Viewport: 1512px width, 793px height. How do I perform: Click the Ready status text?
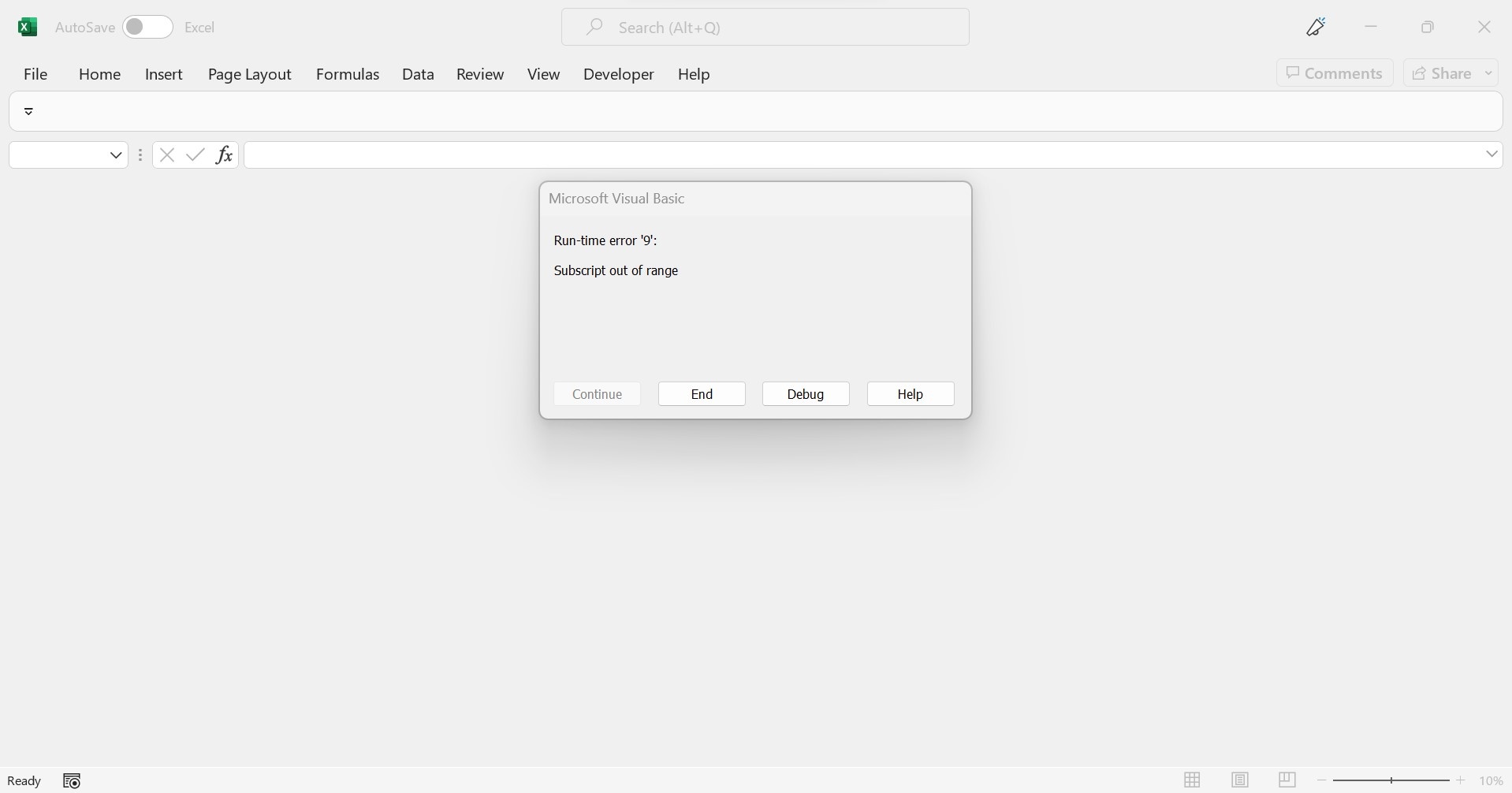tap(24, 780)
